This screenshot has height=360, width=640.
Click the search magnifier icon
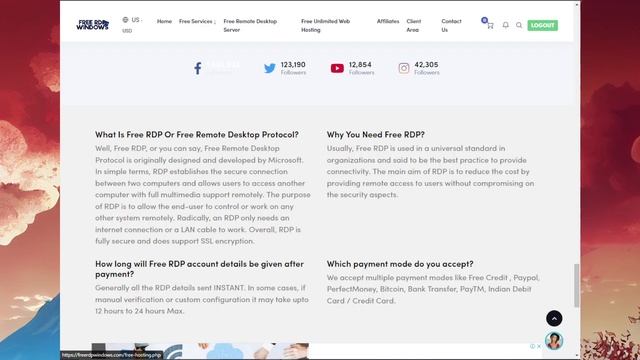pos(519,25)
